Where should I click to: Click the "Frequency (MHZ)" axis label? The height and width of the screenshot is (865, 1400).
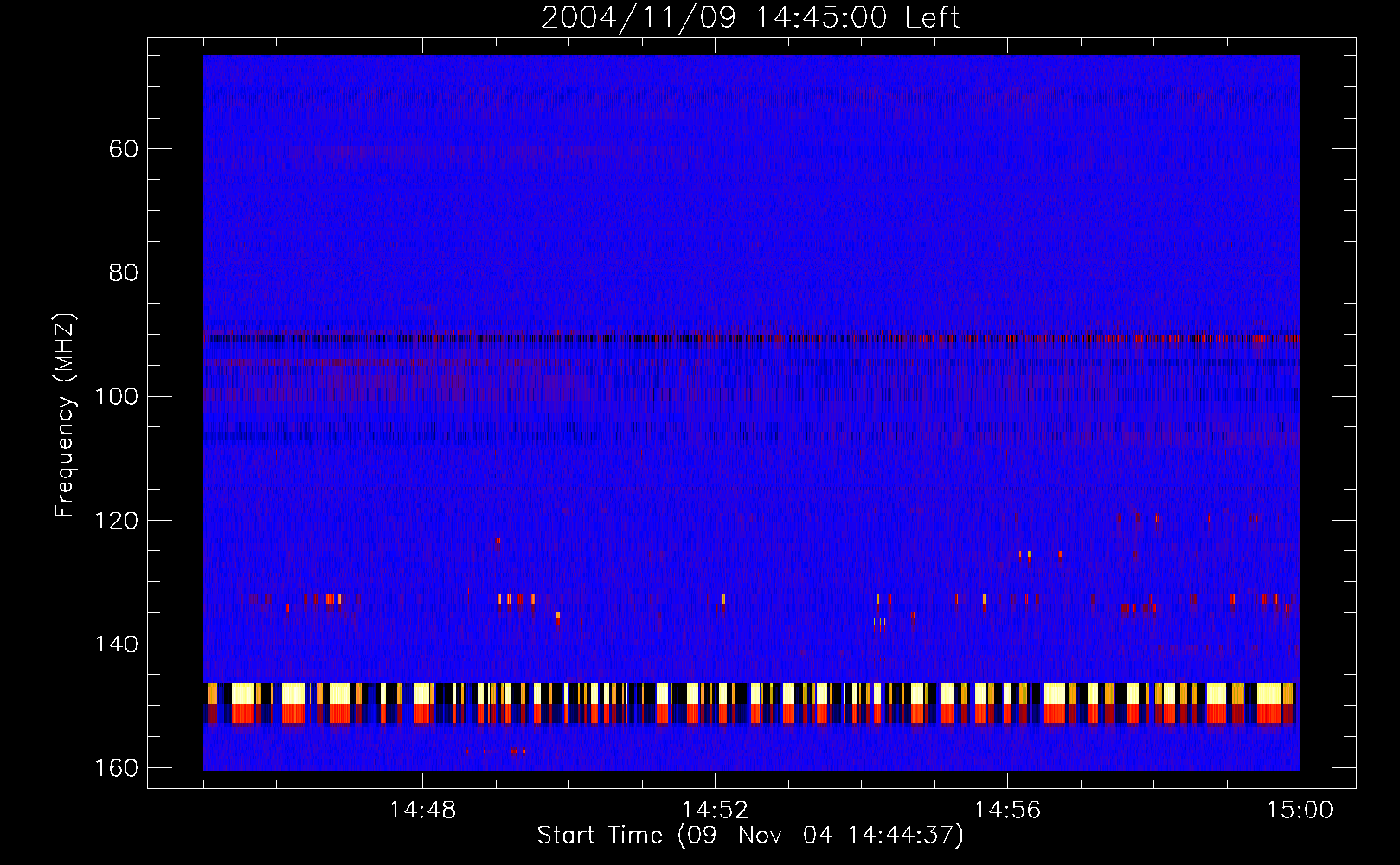click(66, 415)
